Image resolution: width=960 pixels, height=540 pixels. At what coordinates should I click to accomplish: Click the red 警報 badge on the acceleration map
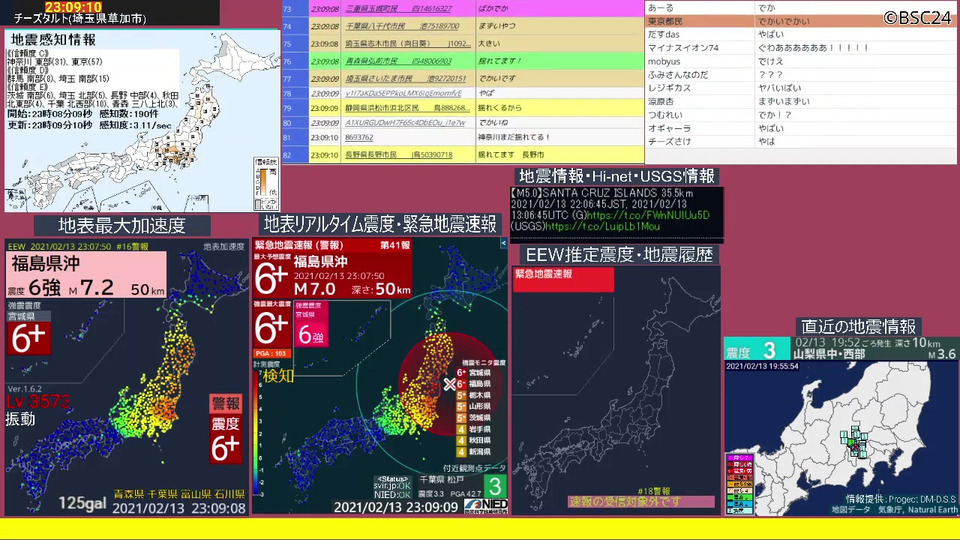[226, 403]
